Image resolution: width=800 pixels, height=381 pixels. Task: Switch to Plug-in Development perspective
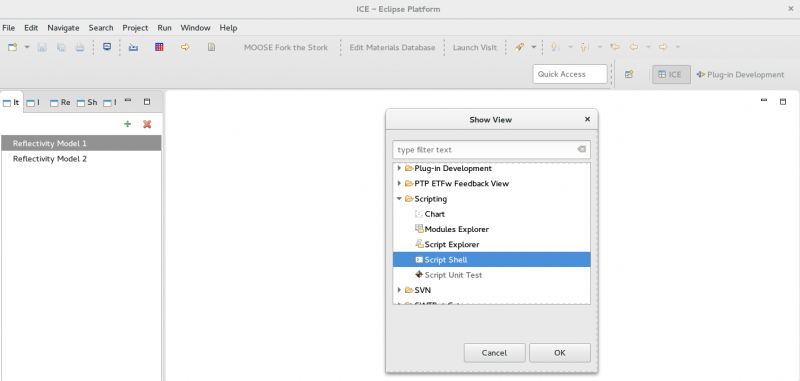coord(740,74)
